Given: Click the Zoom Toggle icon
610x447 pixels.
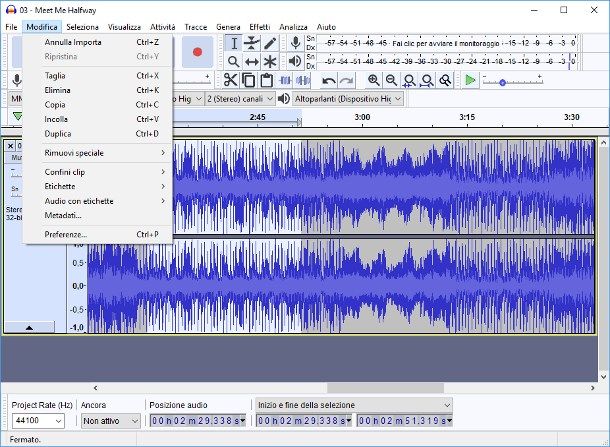Looking at the screenshot, I should click(445, 81).
